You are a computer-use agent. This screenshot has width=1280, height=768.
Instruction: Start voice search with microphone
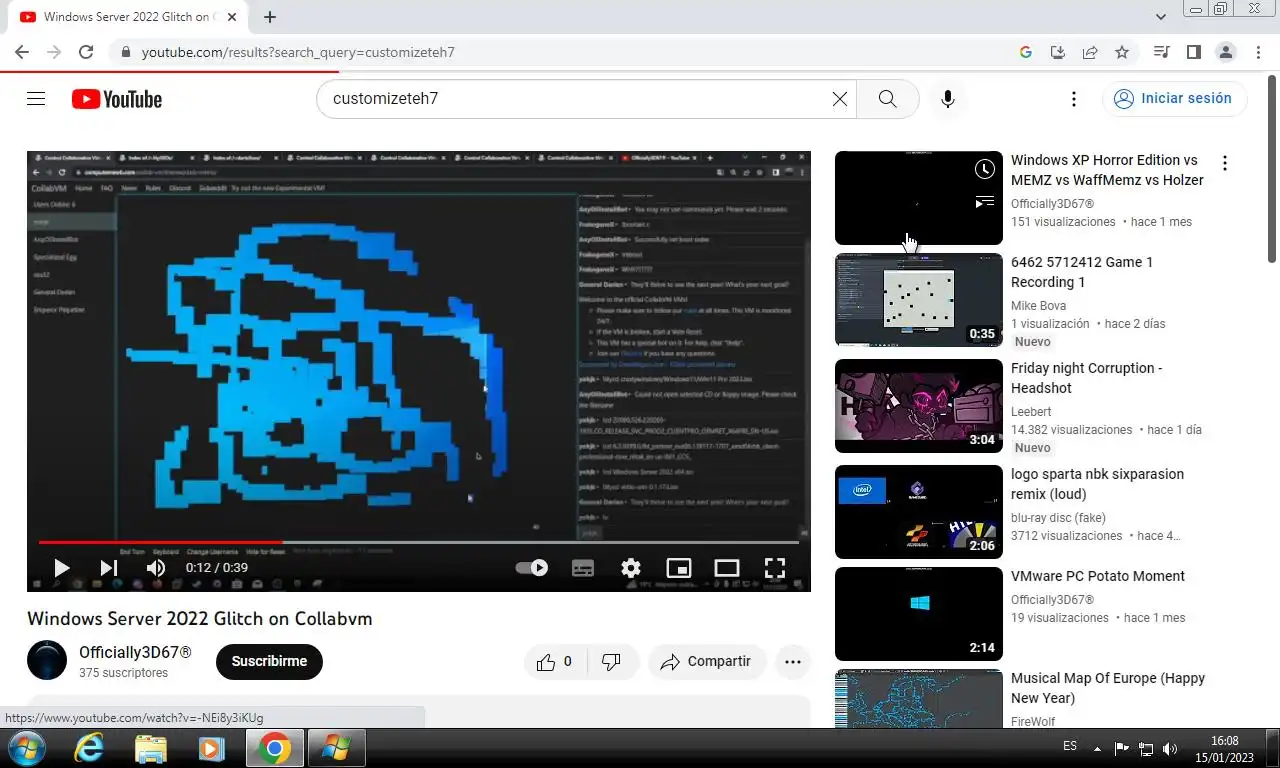click(948, 99)
